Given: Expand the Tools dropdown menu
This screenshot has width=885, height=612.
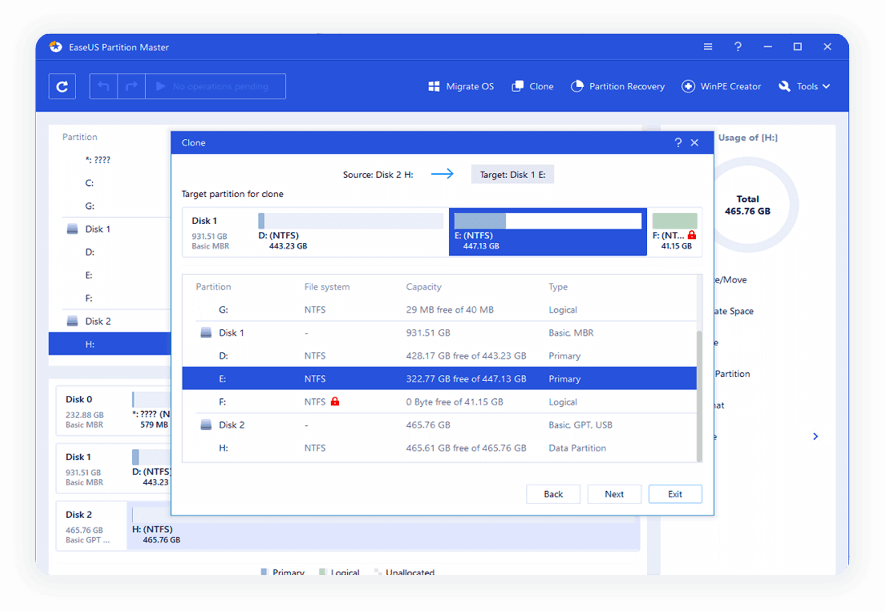Looking at the screenshot, I should (x=805, y=87).
